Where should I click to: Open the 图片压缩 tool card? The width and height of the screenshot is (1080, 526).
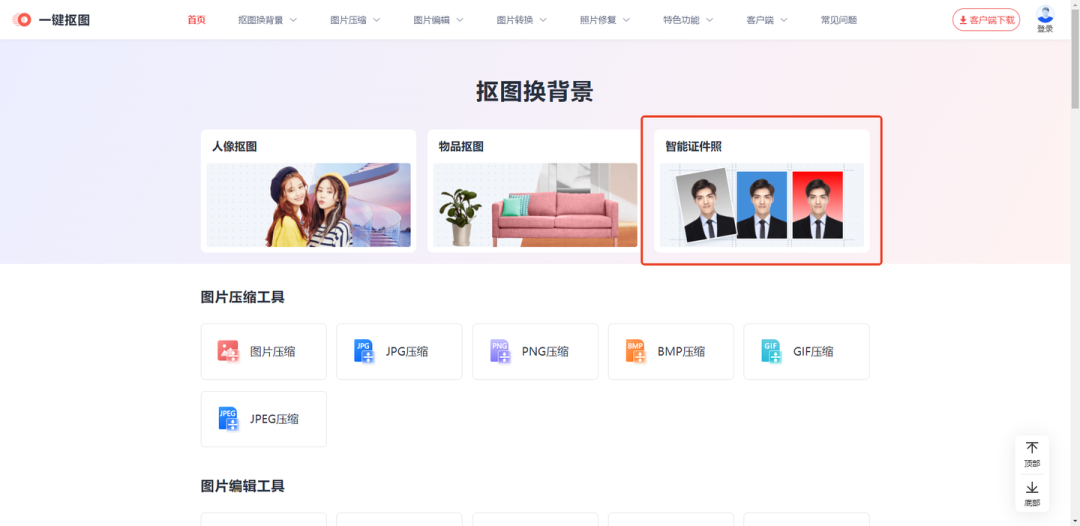tap(264, 351)
